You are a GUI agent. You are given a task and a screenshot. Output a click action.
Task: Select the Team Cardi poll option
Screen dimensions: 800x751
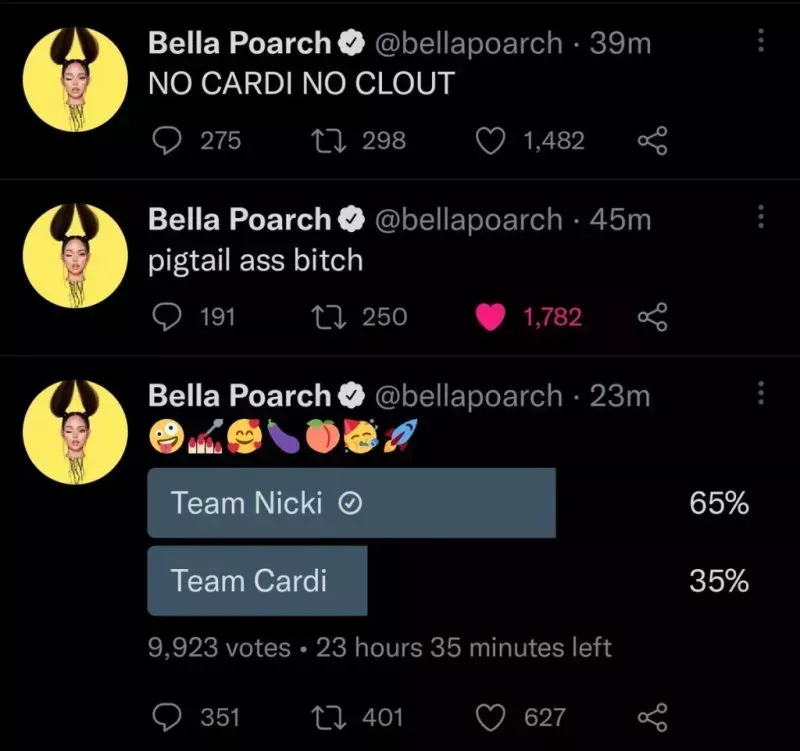pos(257,580)
